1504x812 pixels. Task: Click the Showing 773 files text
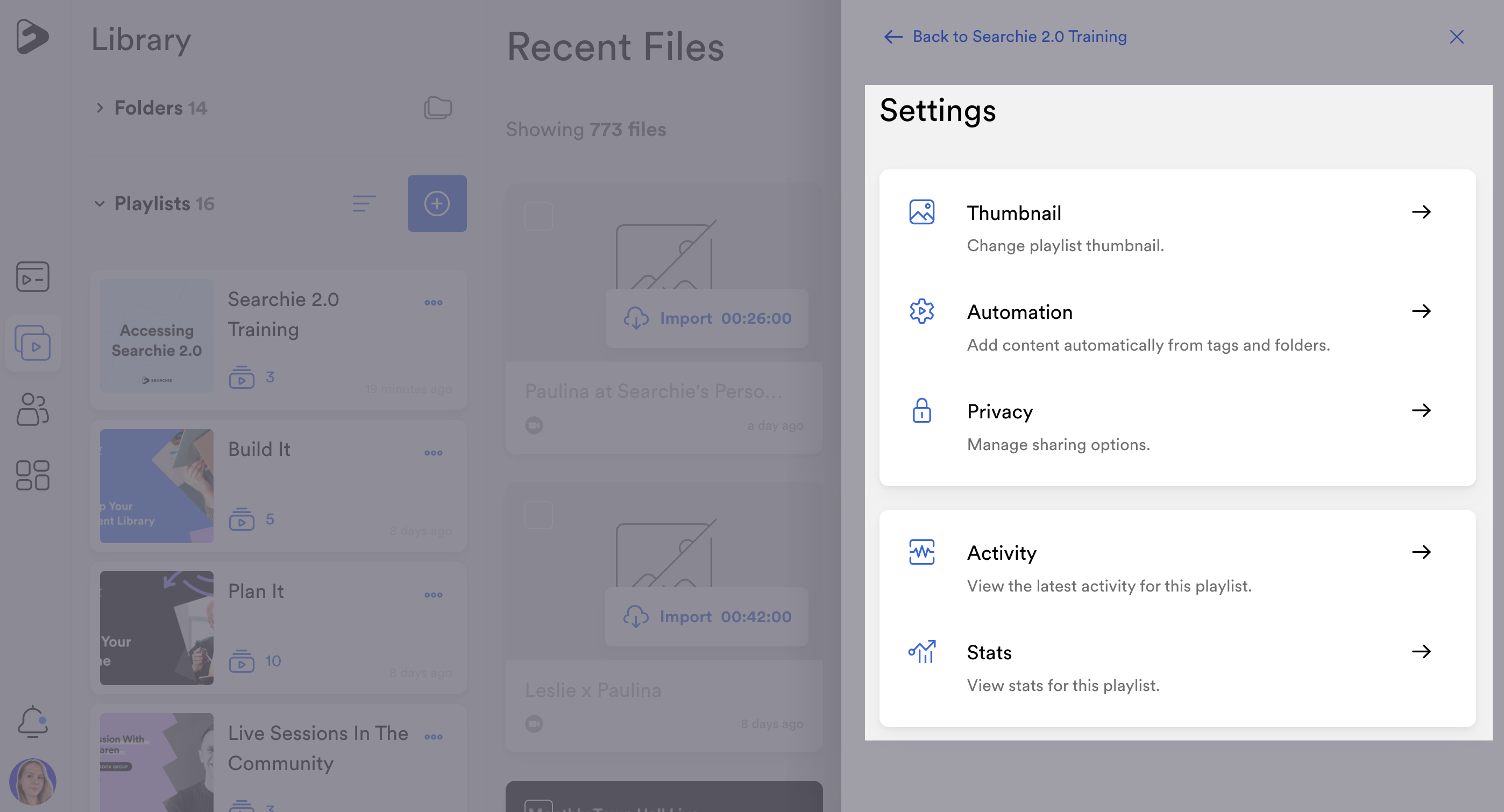point(586,130)
